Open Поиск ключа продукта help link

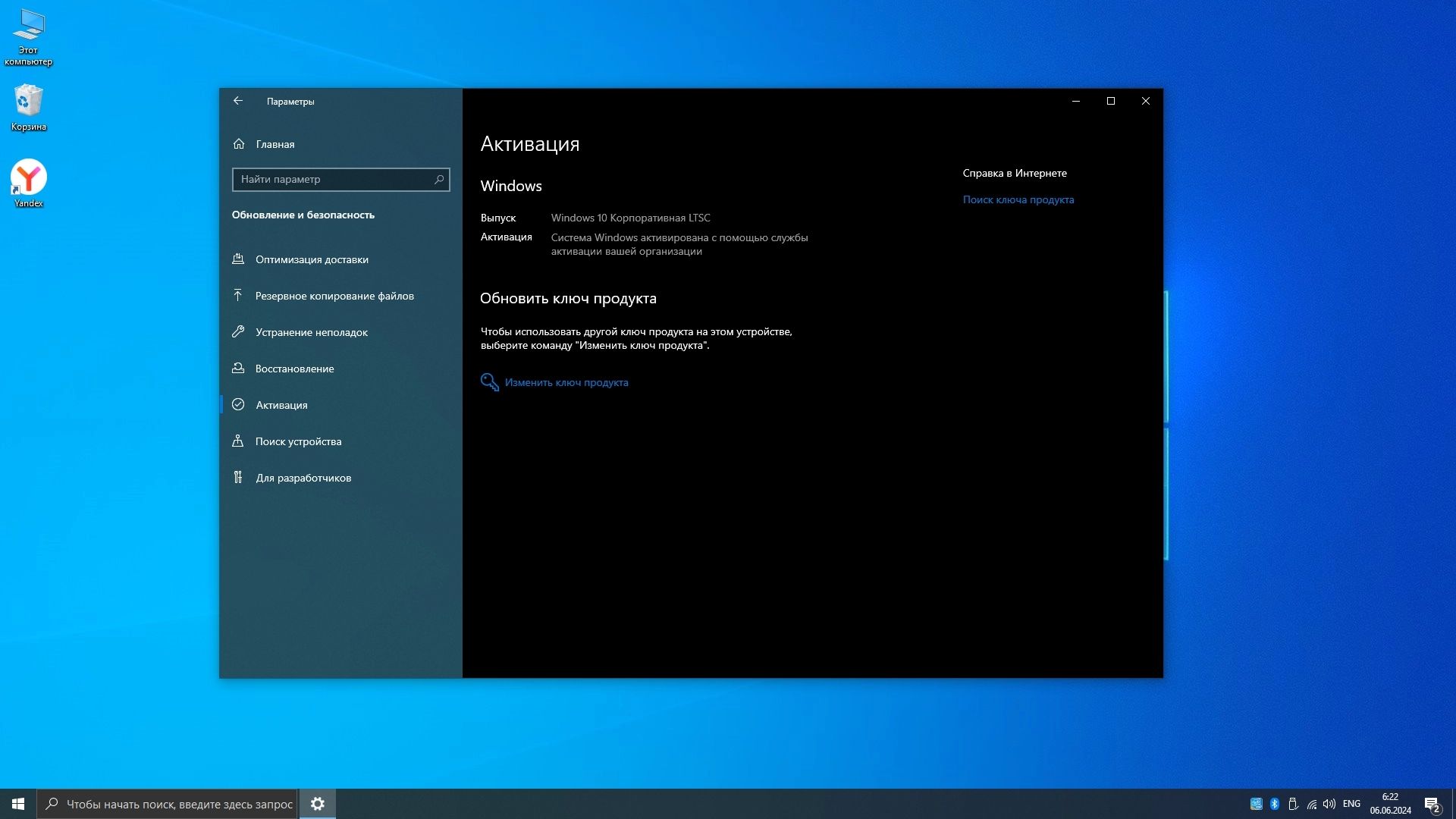pos(1018,200)
